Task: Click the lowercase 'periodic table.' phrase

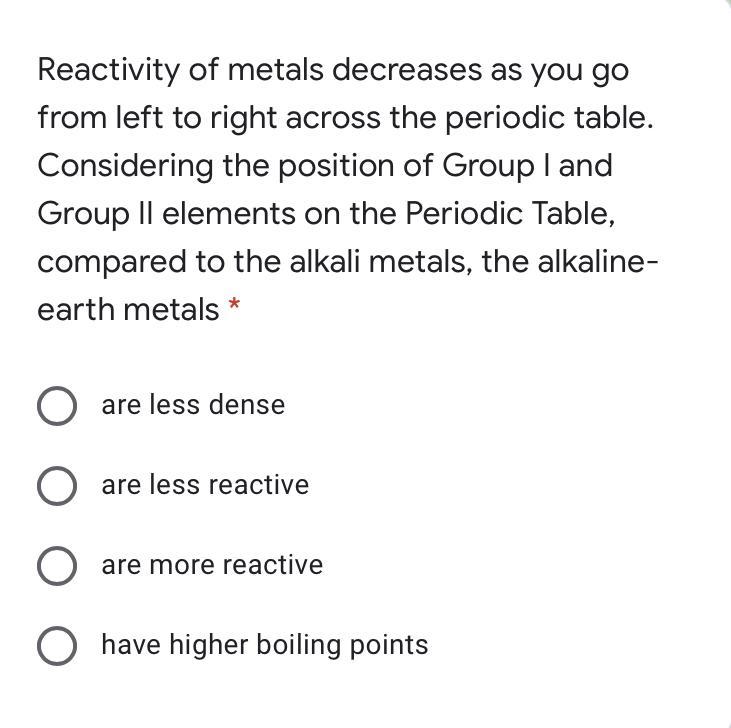Action: 549,118
